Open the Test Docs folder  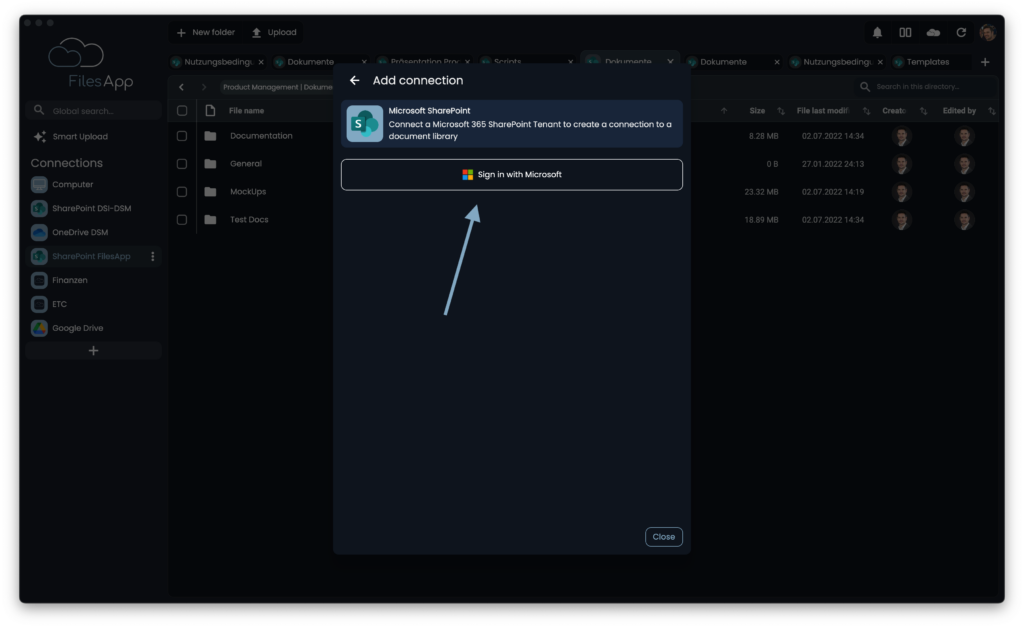pos(249,219)
